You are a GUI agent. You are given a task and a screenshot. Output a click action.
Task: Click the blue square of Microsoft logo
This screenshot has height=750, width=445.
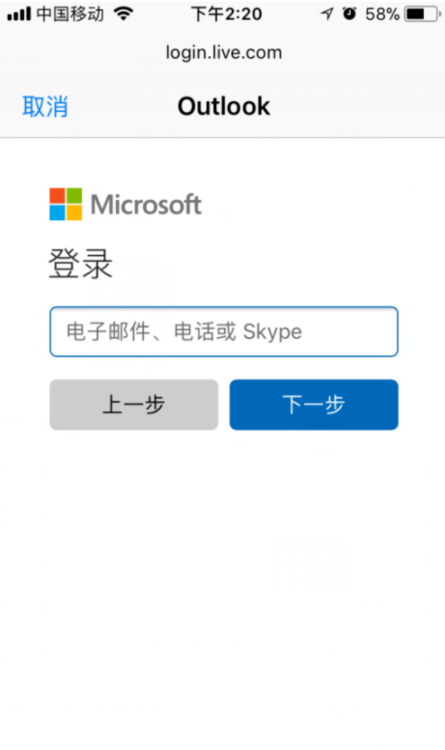(x=57, y=213)
